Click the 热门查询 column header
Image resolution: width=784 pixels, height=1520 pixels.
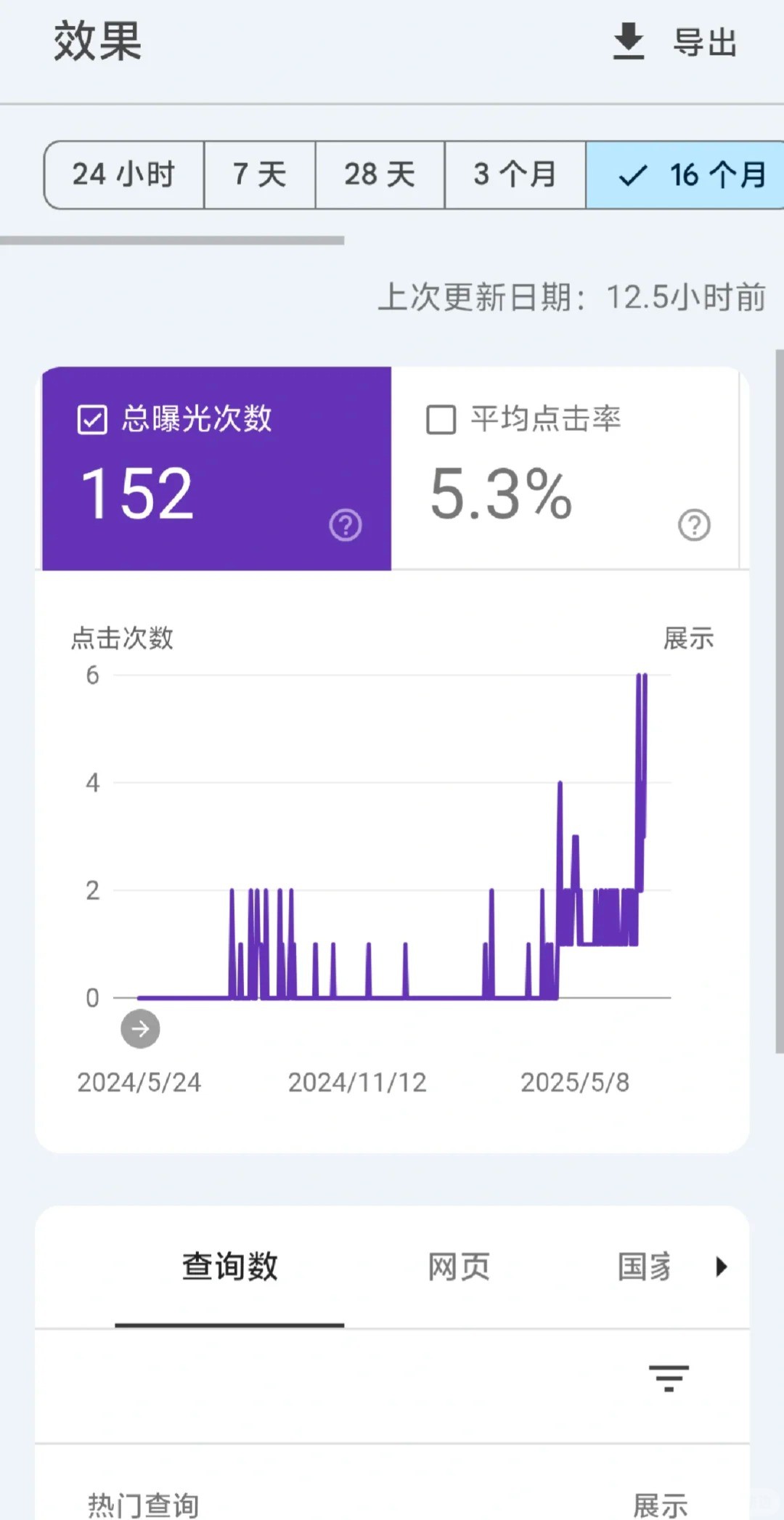[143, 1505]
